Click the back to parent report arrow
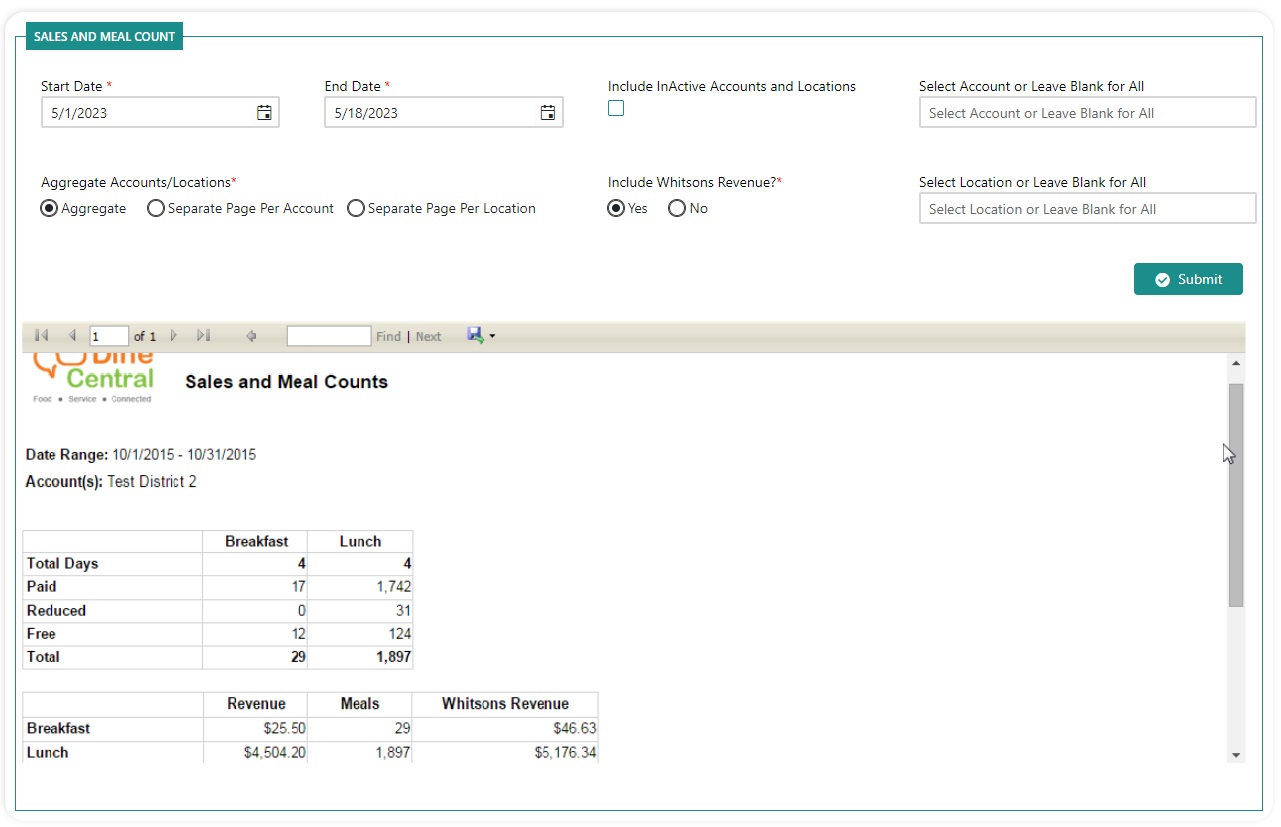 pyautogui.click(x=251, y=336)
